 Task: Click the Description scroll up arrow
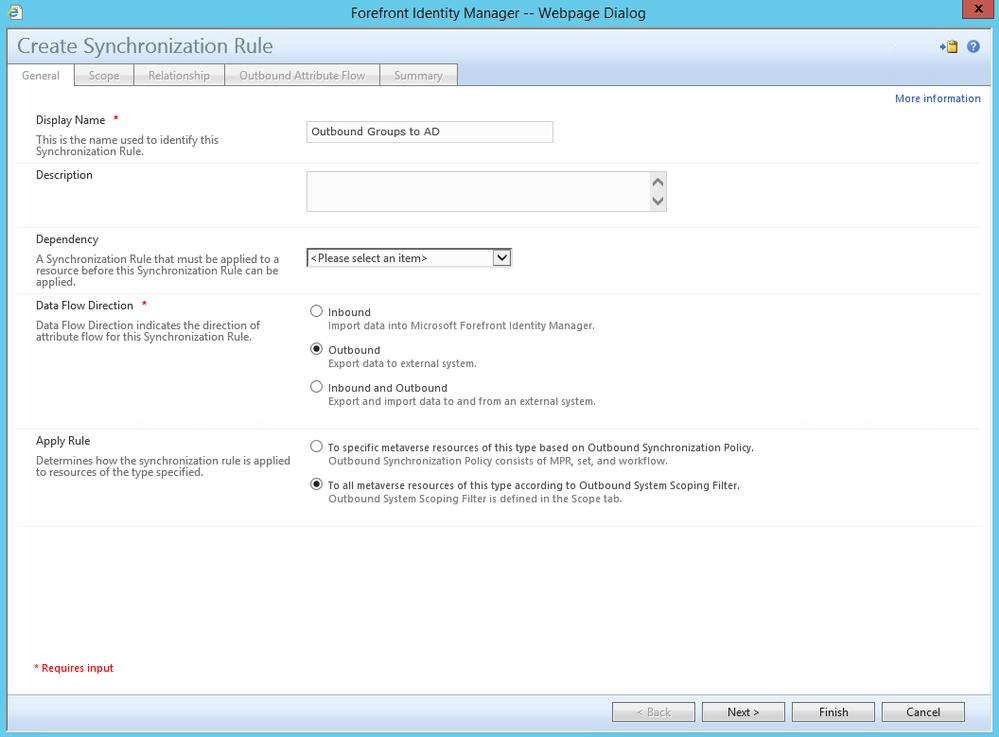[658, 182]
